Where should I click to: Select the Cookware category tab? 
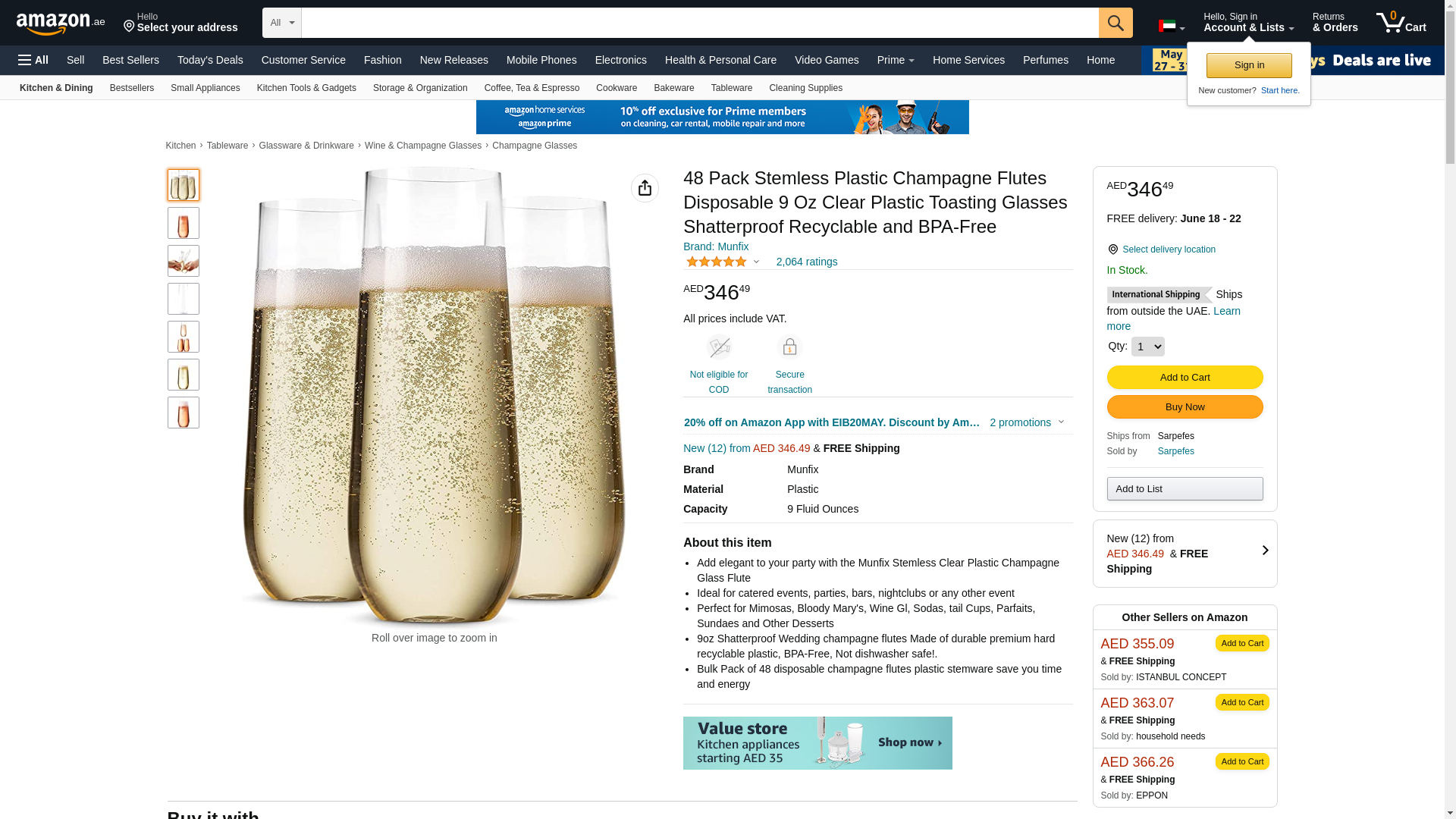click(616, 88)
